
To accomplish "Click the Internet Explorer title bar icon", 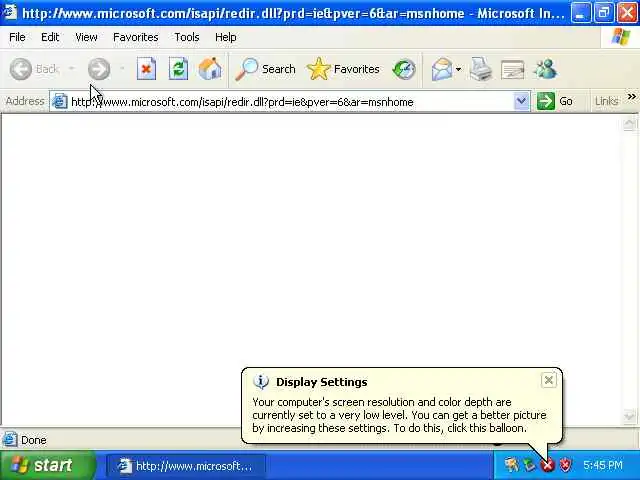I will coord(10,12).
